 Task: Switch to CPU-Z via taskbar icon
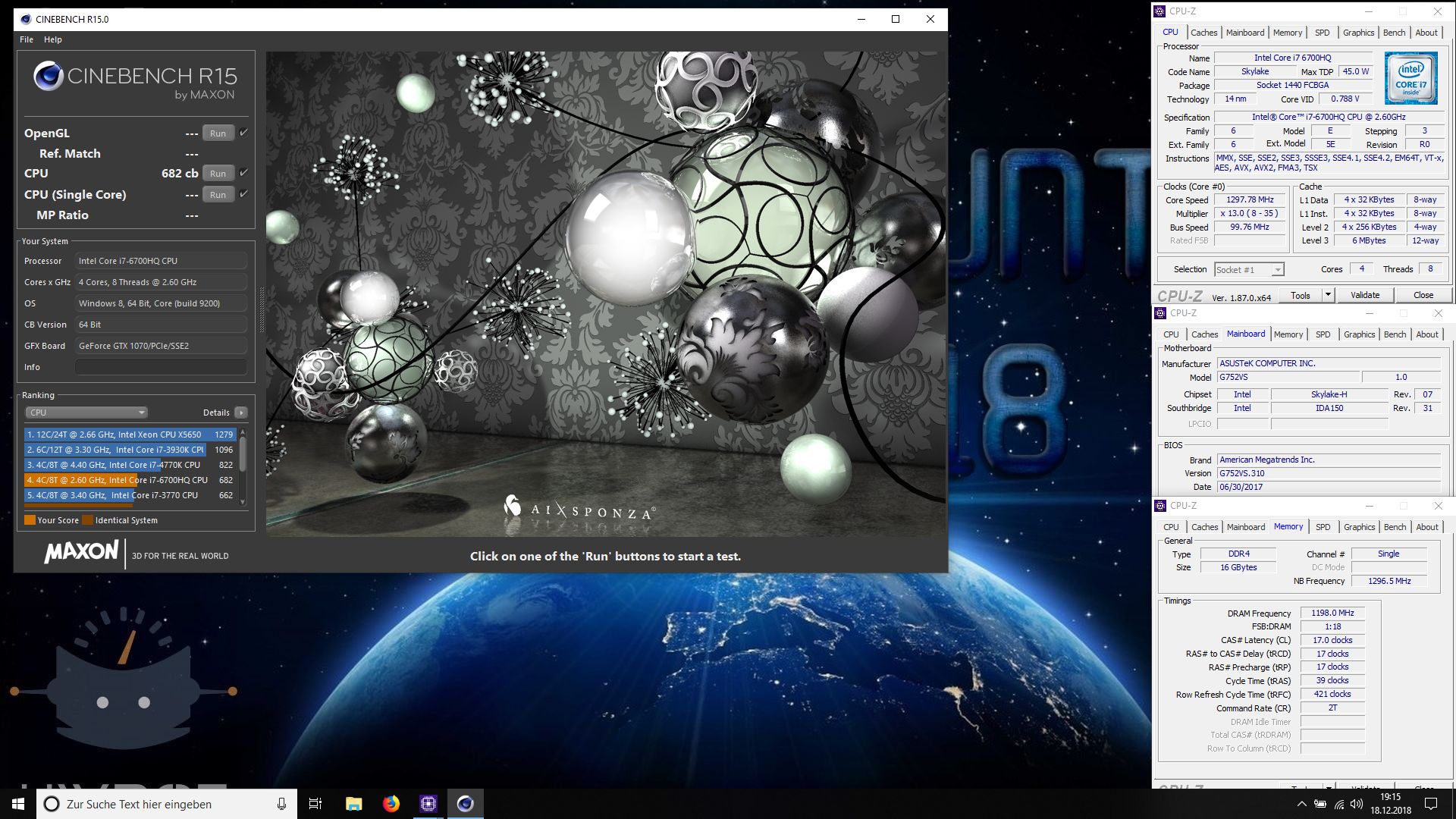pos(428,804)
